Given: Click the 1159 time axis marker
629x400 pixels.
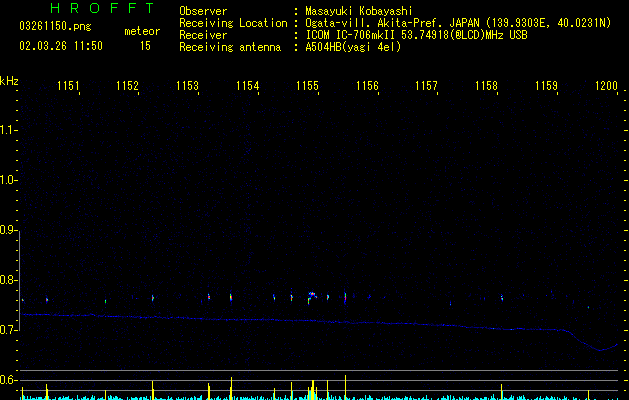Looking at the screenshot, I should [546, 86].
